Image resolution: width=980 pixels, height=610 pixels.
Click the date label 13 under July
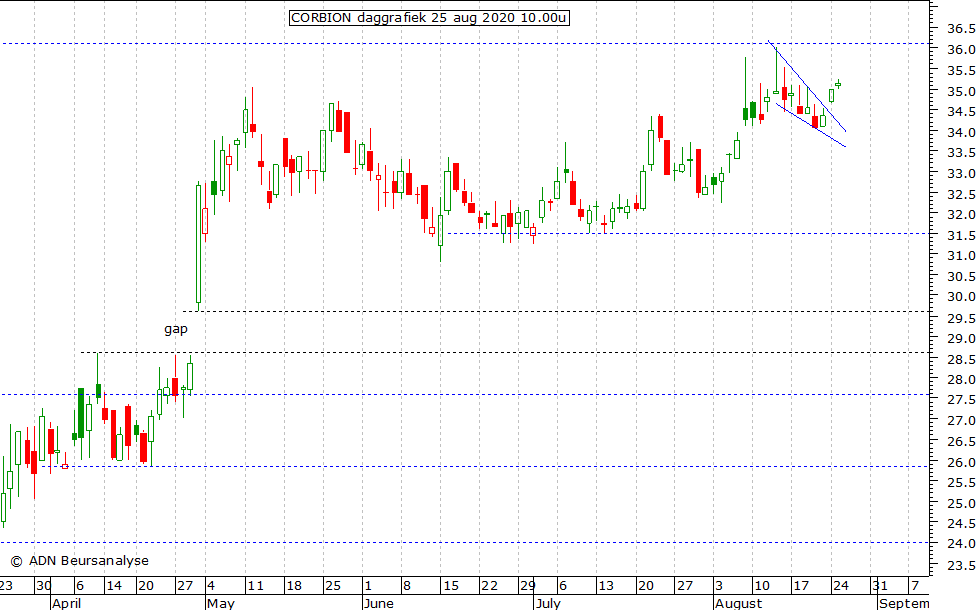coord(606,586)
